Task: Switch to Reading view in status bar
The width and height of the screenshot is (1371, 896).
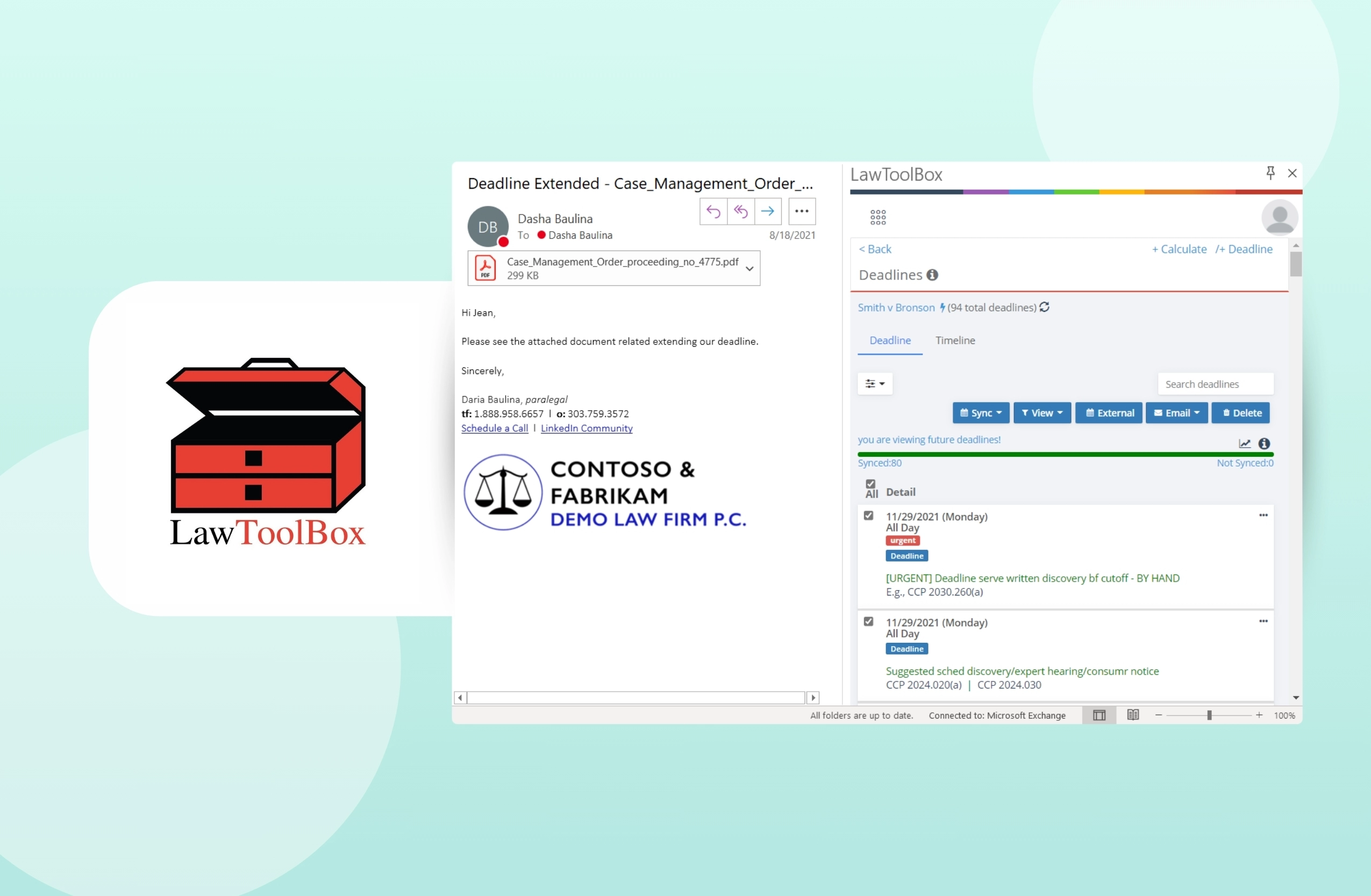Action: [x=1132, y=715]
